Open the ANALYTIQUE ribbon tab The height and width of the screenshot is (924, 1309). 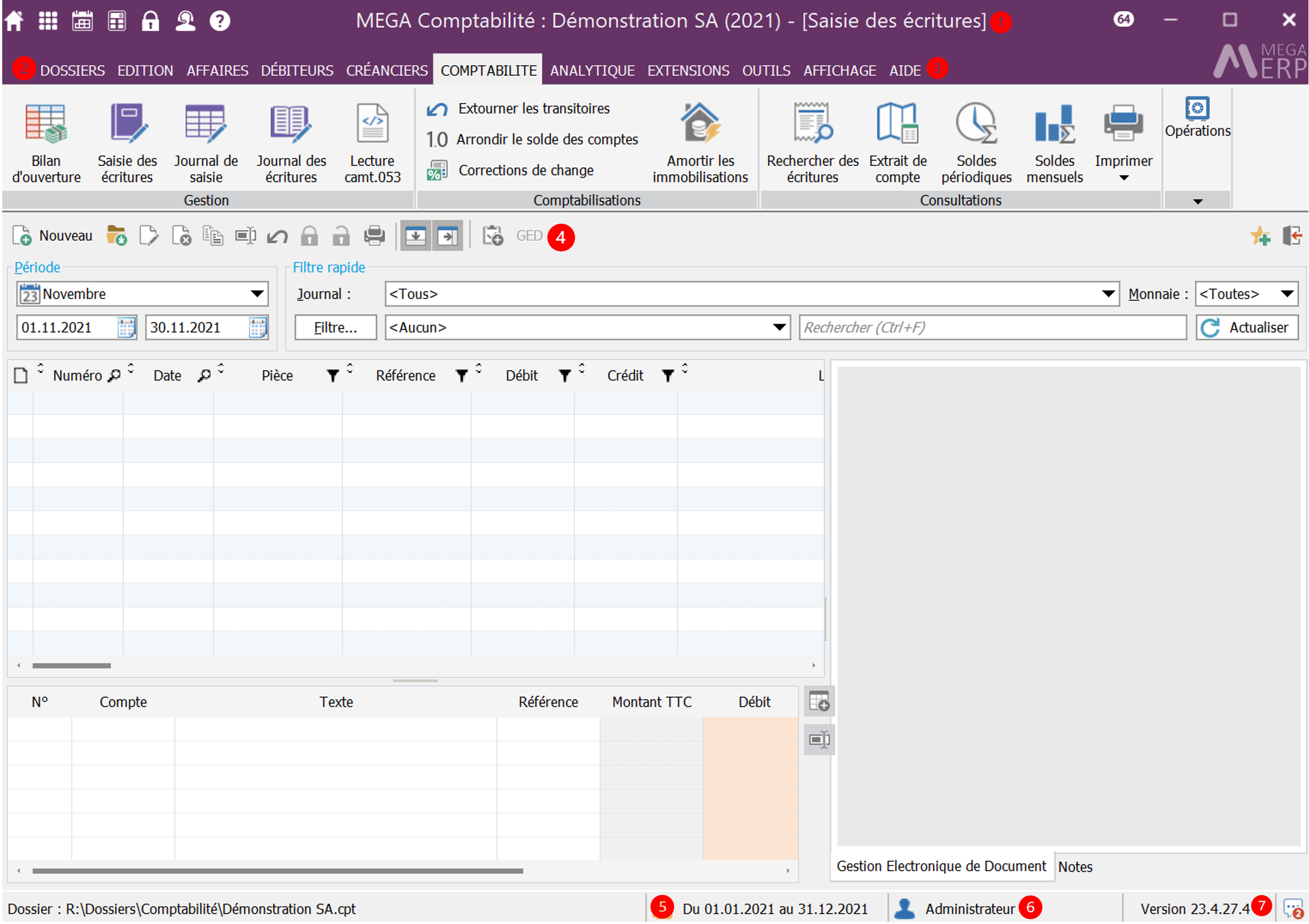[592, 71]
